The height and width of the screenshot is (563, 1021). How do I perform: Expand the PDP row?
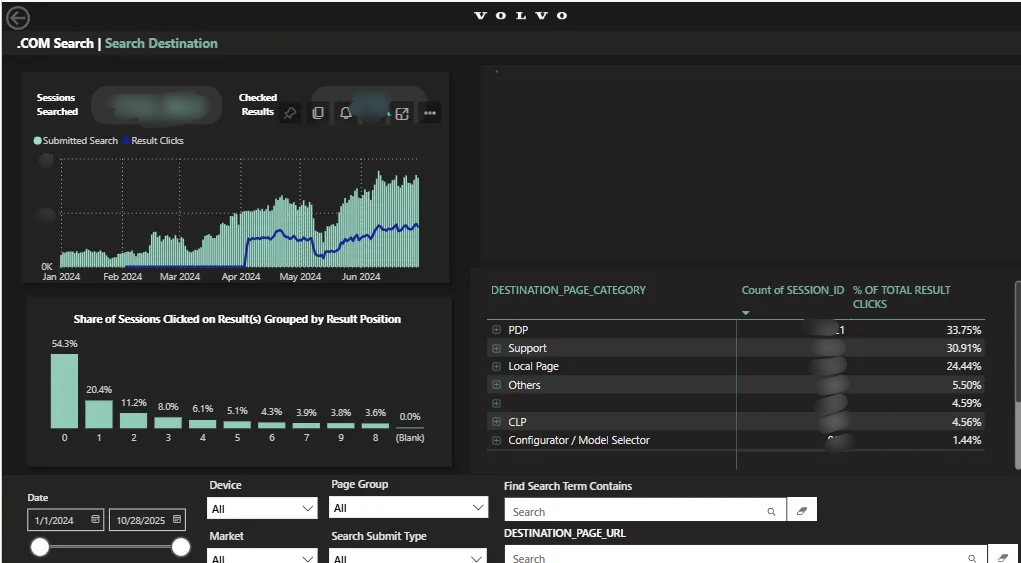[496, 330]
